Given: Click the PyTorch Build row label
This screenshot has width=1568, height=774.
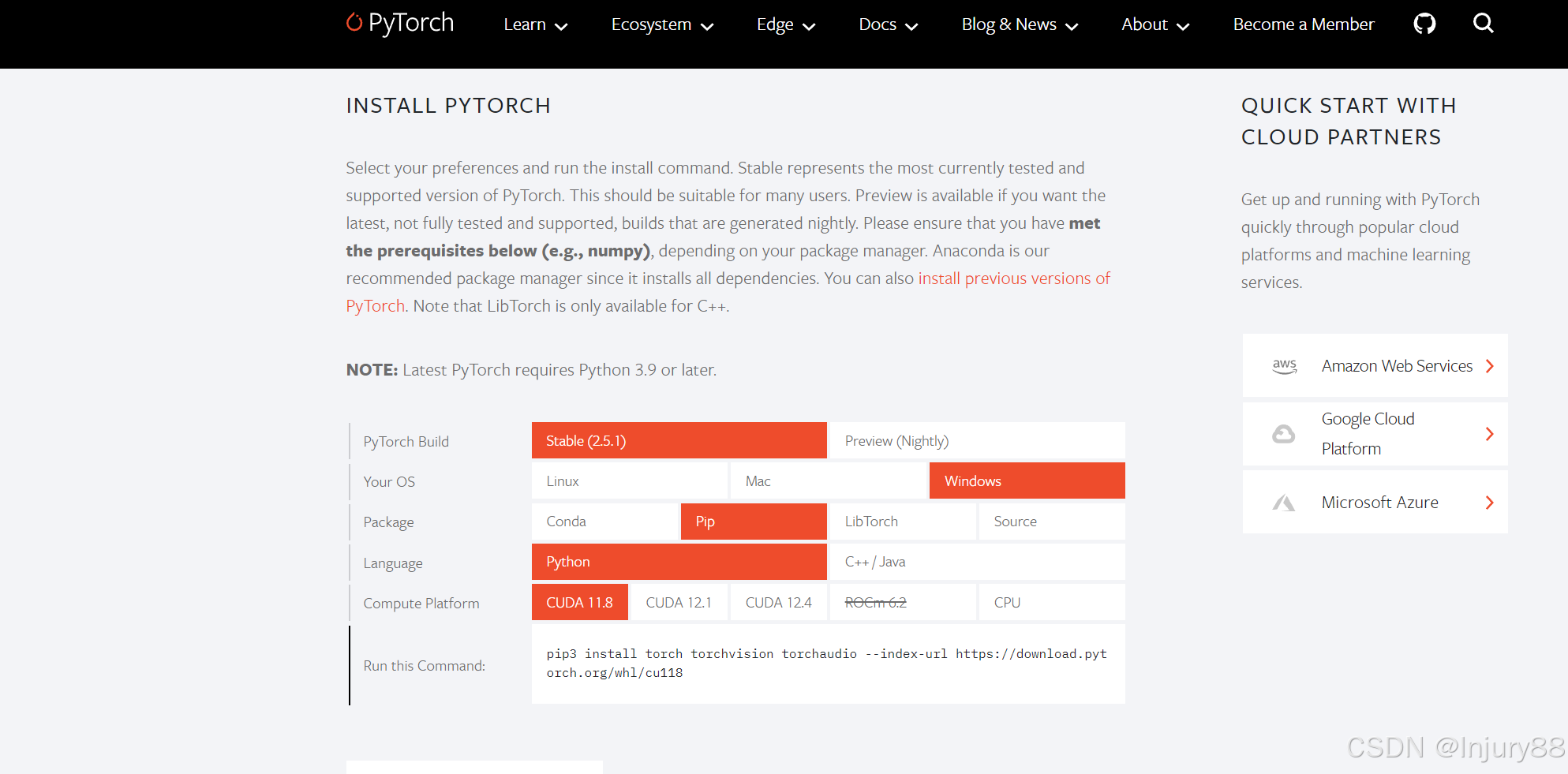Looking at the screenshot, I should point(406,441).
